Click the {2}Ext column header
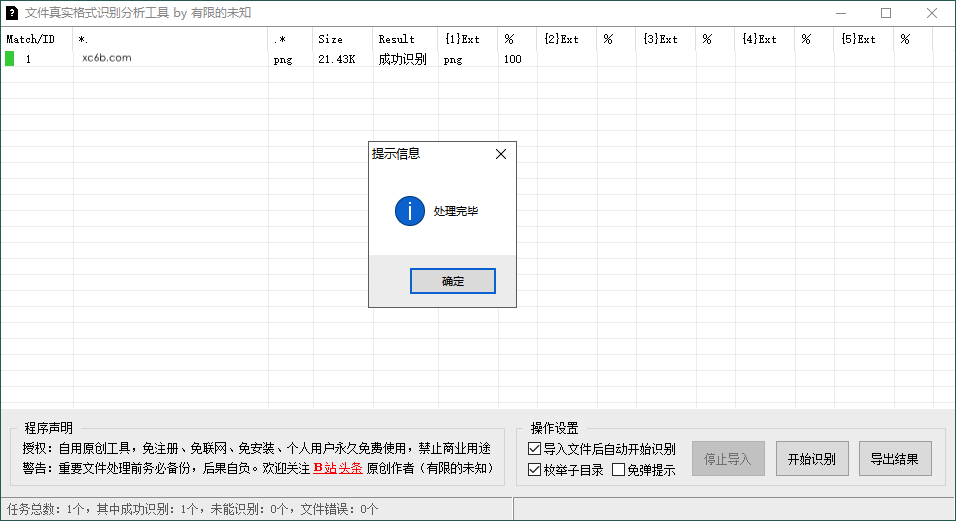 click(x=566, y=39)
